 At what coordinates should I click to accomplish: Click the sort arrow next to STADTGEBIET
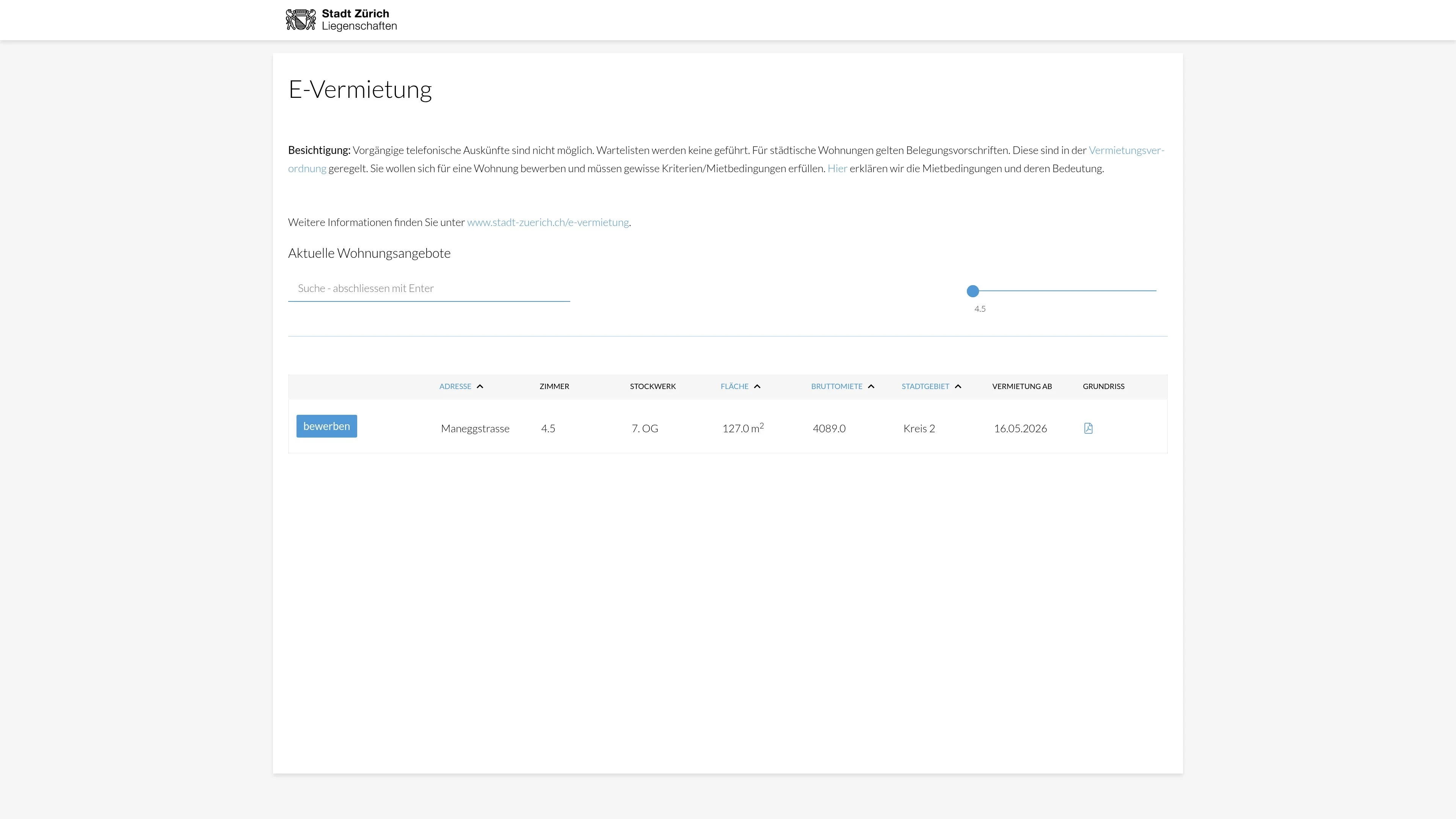point(958,387)
